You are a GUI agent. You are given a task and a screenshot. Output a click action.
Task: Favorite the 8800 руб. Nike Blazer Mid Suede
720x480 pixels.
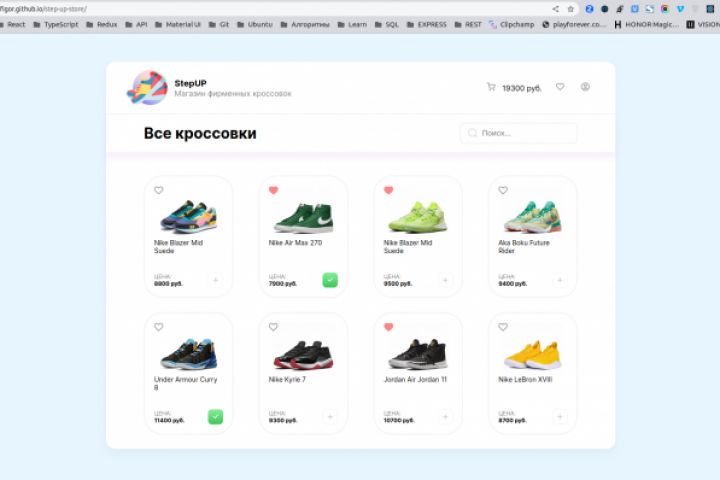(158, 190)
